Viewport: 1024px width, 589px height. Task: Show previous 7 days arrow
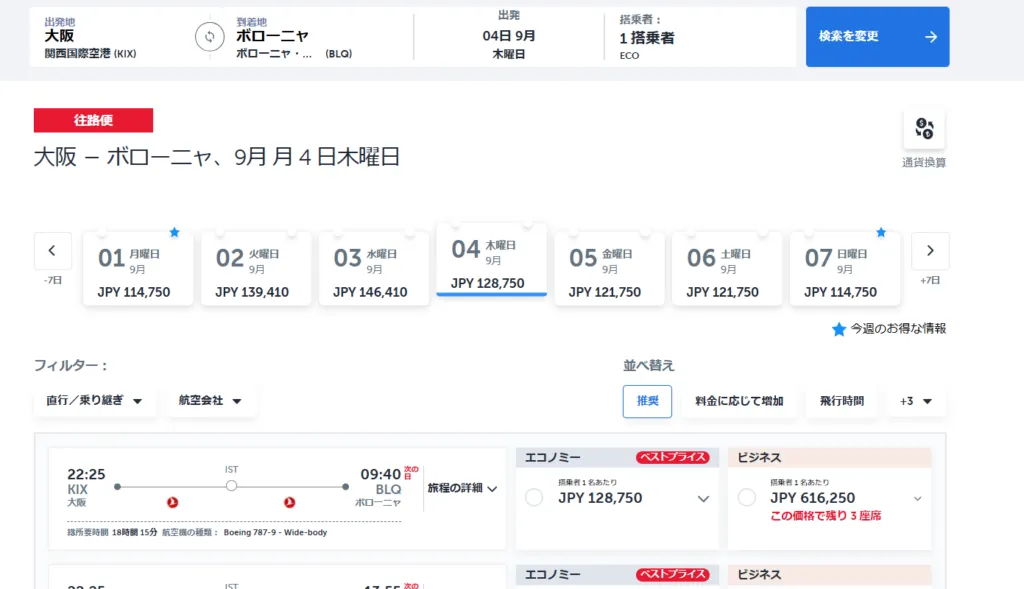click(x=52, y=251)
